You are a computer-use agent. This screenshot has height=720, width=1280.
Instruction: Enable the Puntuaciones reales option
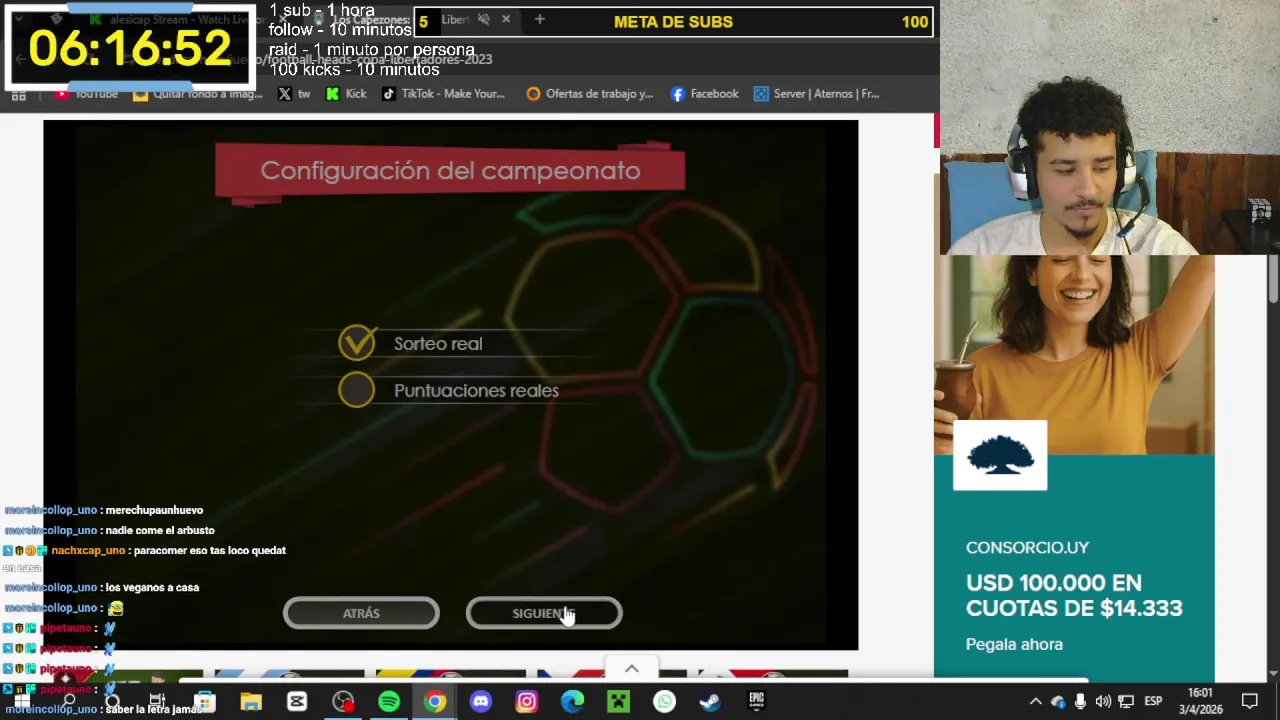pyautogui.click(x=357, y=390)
